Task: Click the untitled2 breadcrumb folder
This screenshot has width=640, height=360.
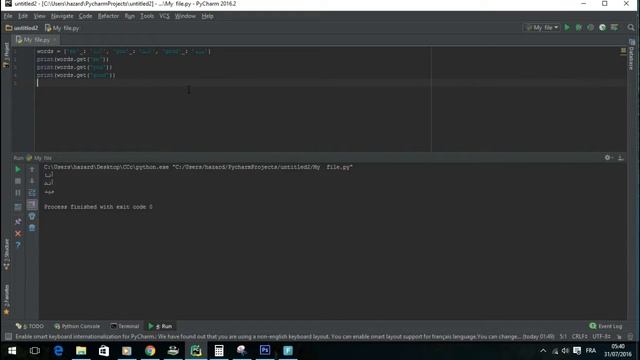Action: (22, 28)
